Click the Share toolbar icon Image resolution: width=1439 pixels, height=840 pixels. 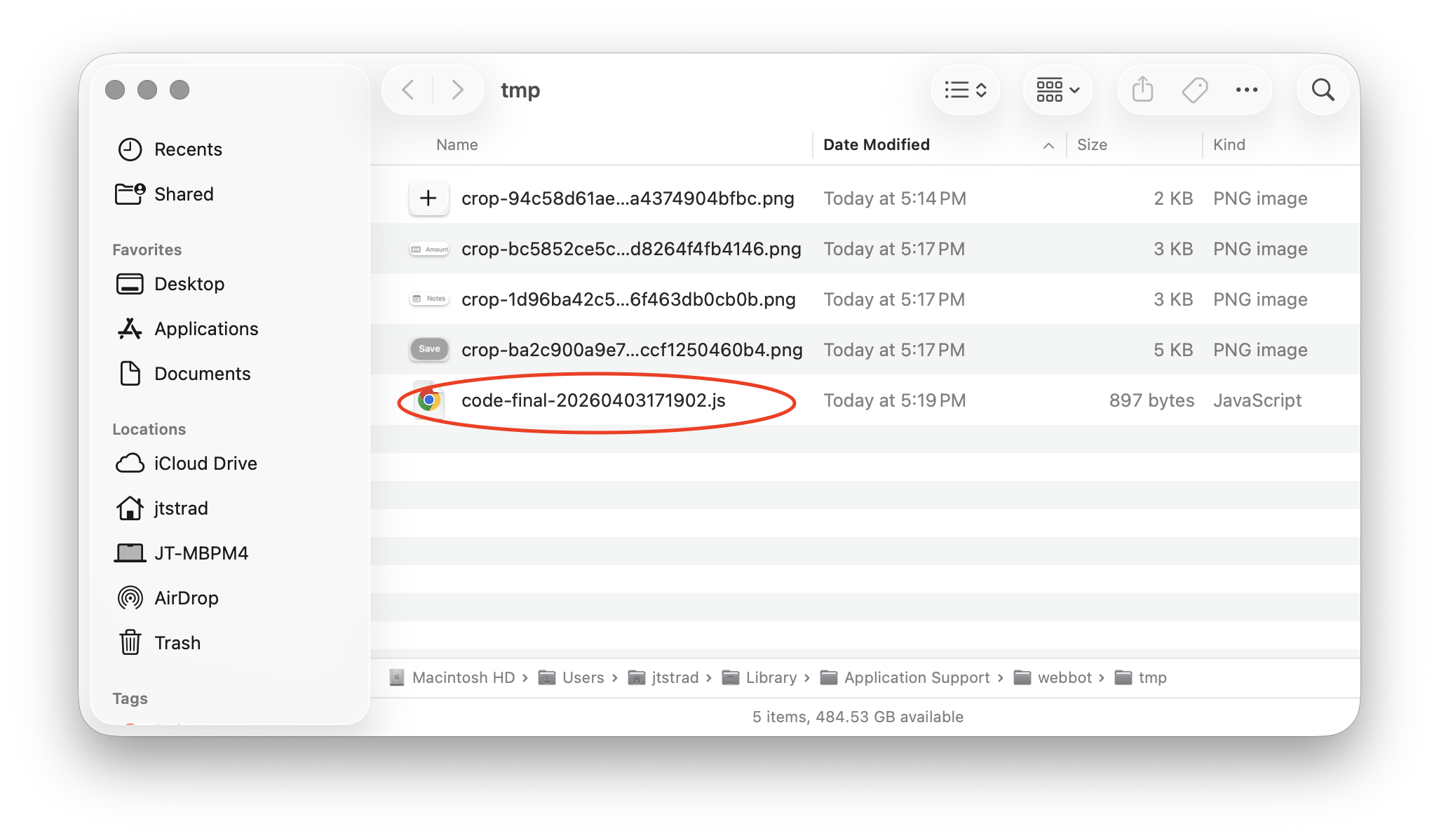pyautogui.click(x=1142, y=90)
